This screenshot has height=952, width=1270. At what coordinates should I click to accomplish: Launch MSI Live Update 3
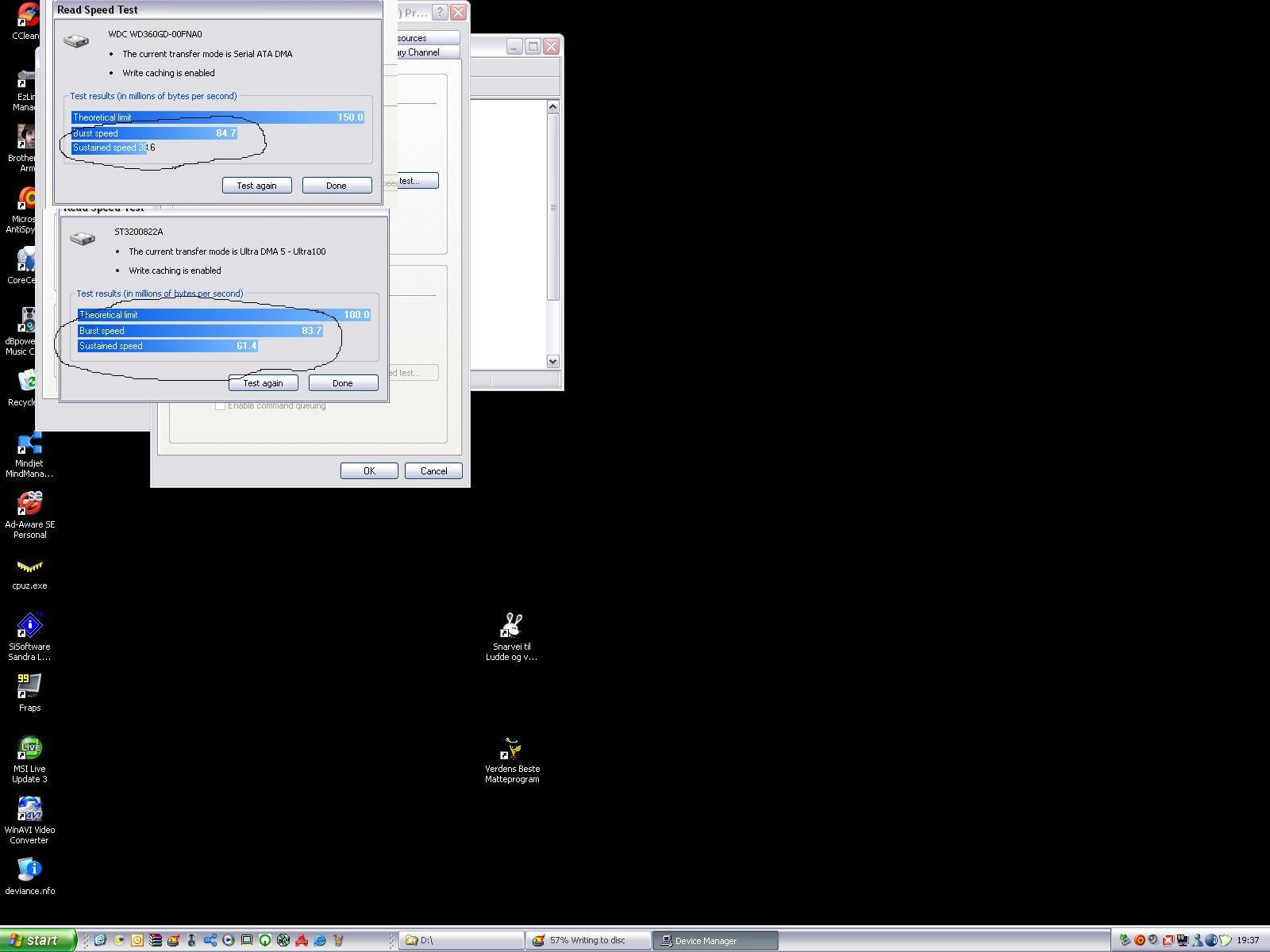point(29,759)
